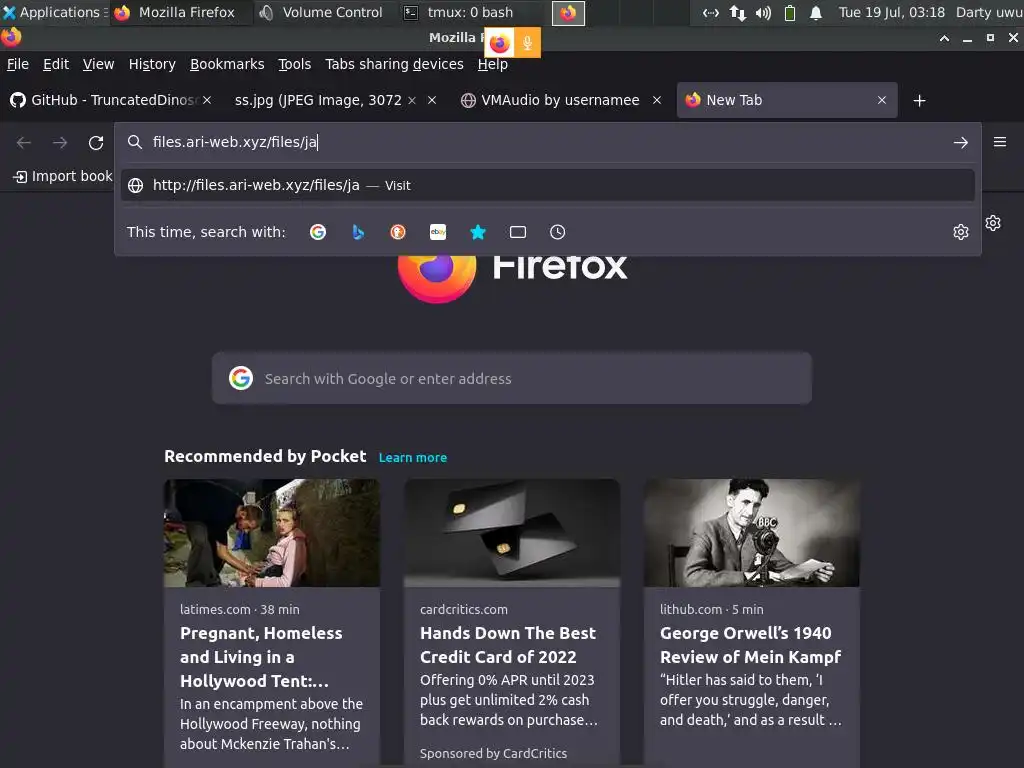Open the History menu
This screenshot has width=1024, height=768.
(152, 64)
